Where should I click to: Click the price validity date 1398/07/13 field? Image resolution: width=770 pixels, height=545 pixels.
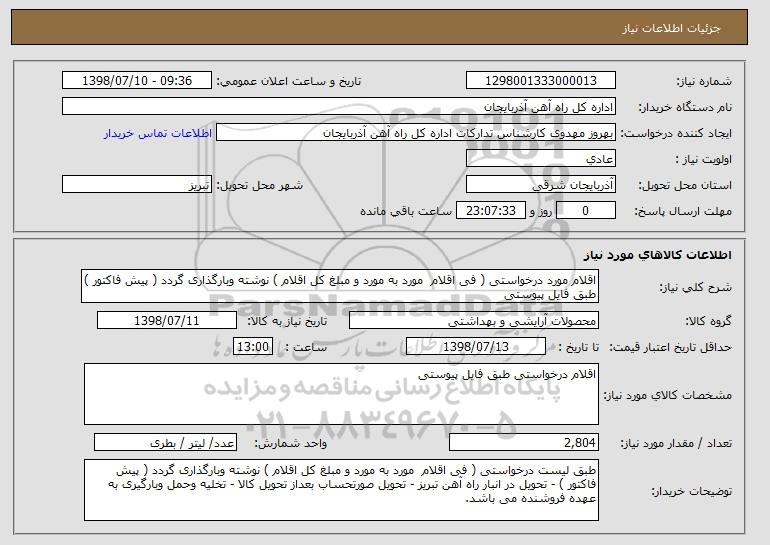coord(476,347)
